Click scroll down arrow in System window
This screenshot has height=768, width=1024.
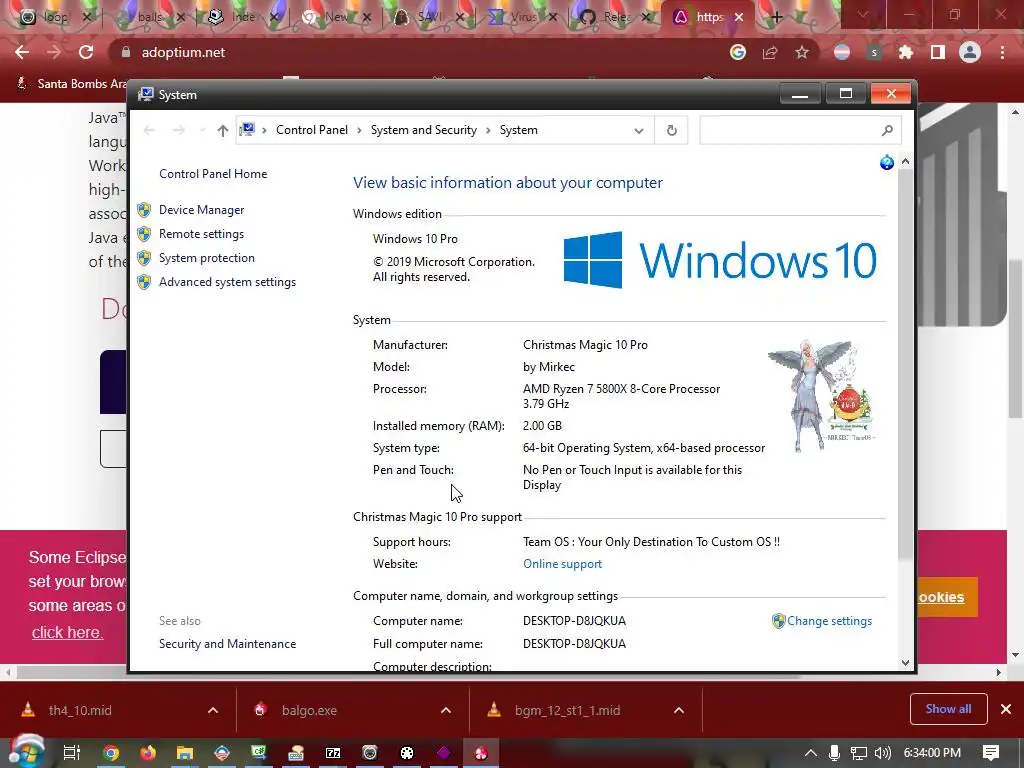[x=905, y=662]
